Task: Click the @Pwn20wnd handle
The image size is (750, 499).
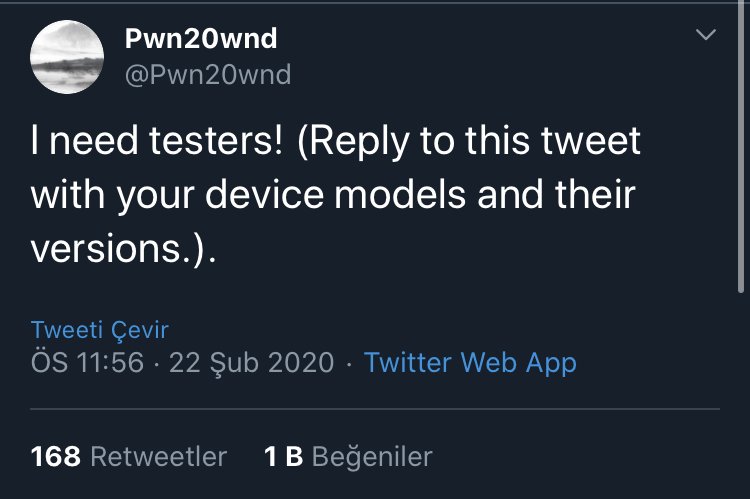Action: pyautogui.click(x=207, y=74)
